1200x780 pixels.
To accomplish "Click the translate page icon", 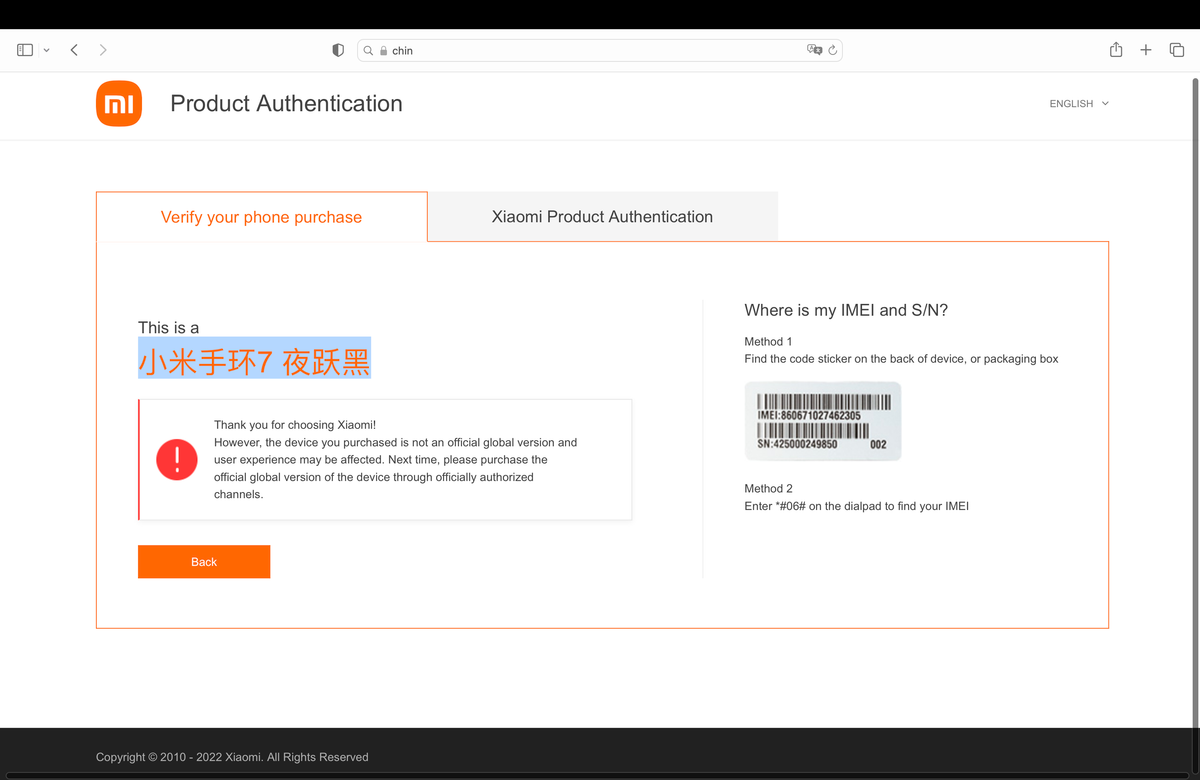I will (814, 50).
